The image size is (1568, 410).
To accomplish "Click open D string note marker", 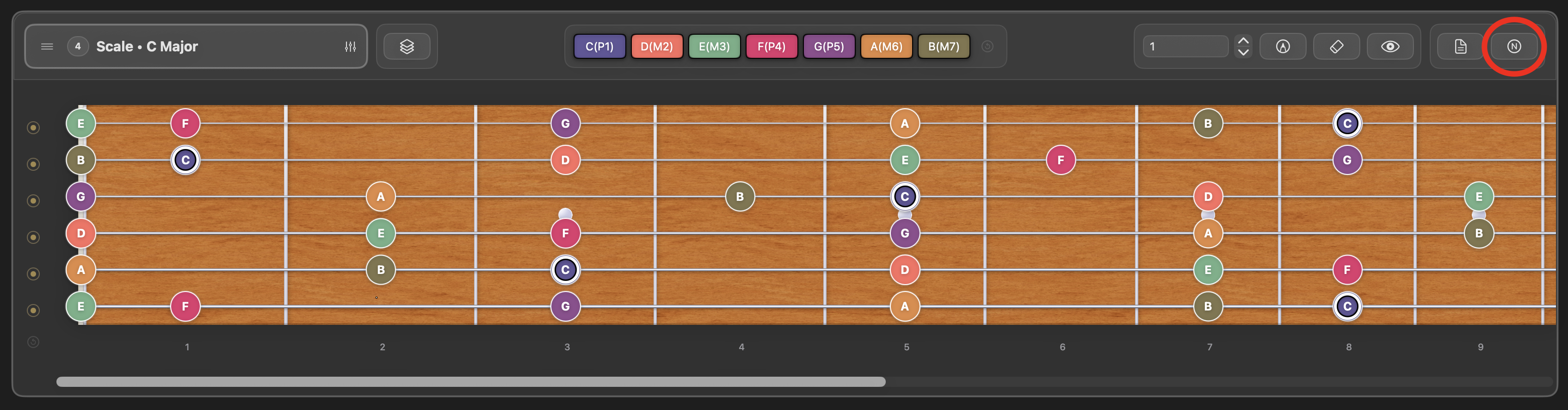I will point(81,233).
